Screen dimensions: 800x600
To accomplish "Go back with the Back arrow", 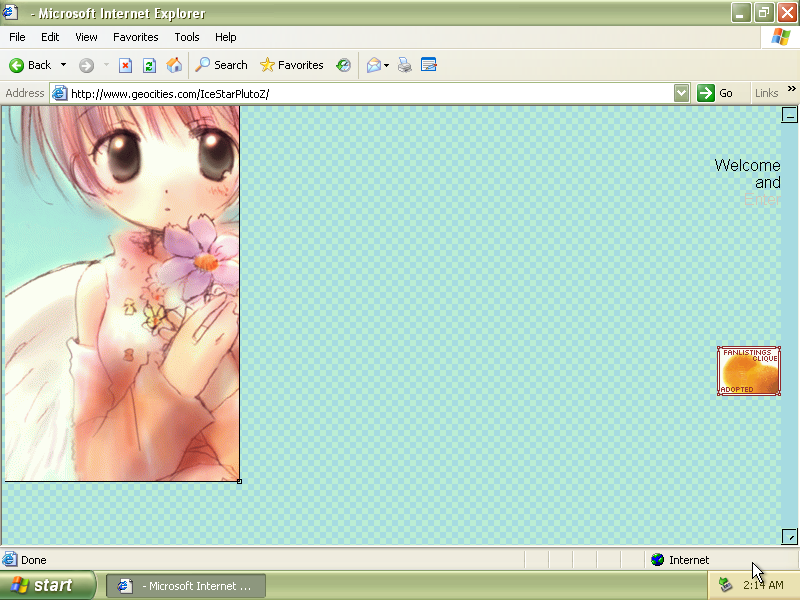I will (30, 65).
